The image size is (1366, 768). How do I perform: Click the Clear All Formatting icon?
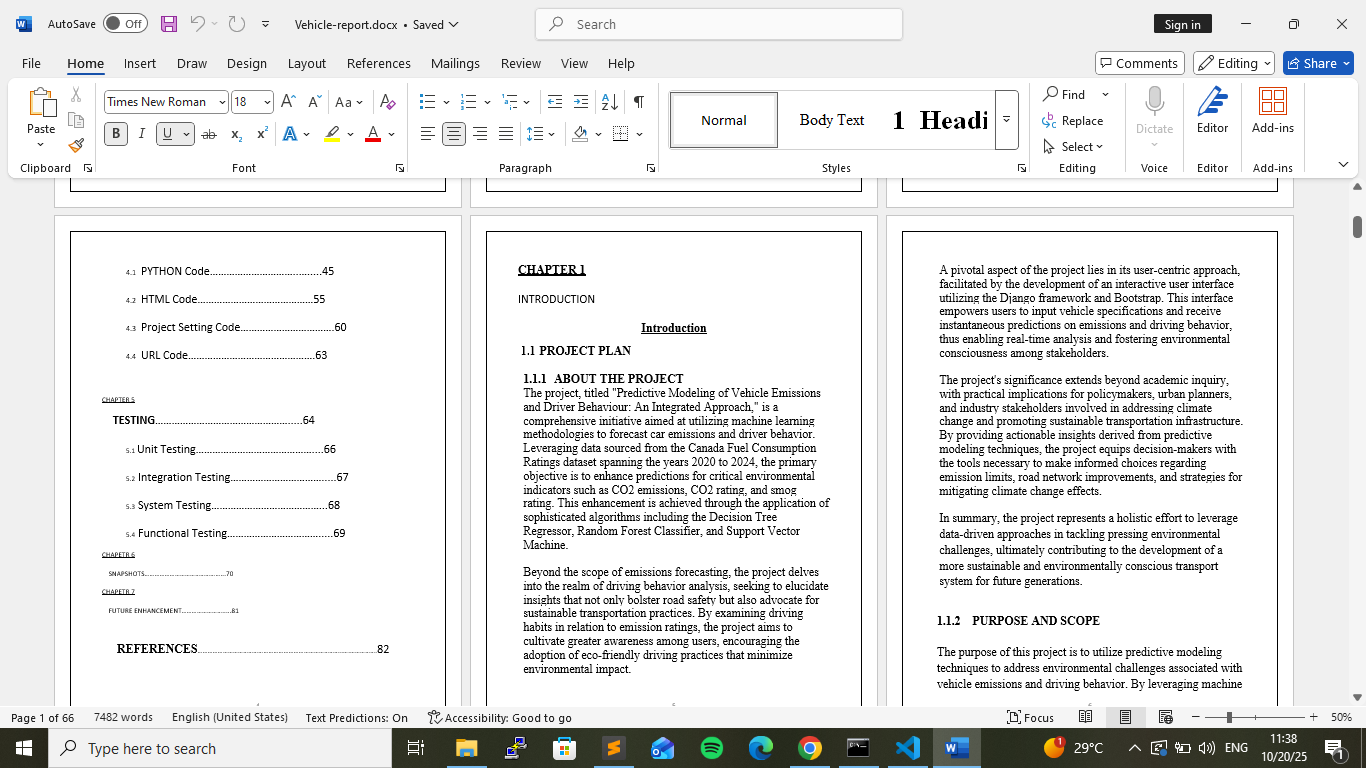[388, 102]
